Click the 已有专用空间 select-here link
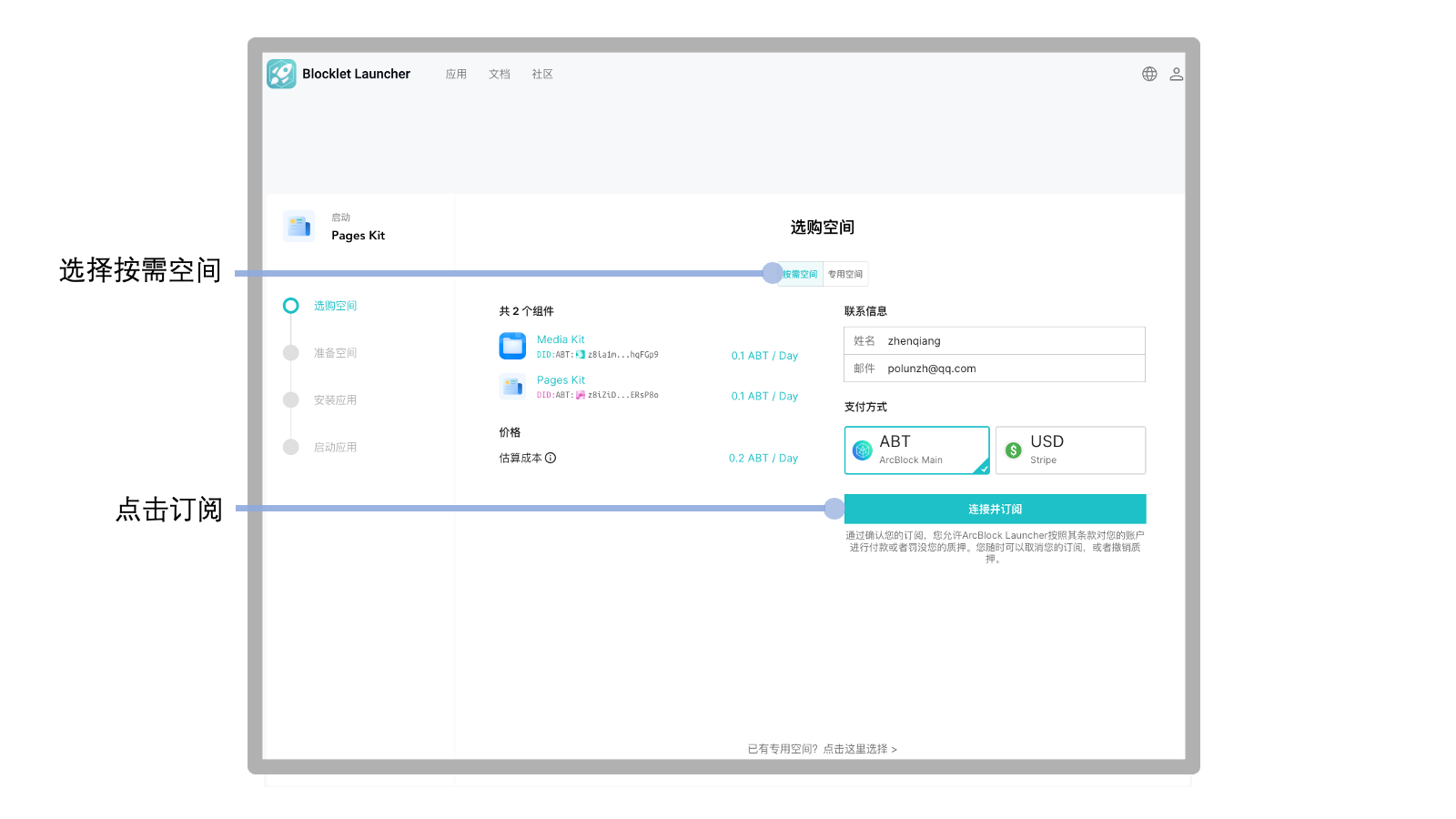 pos(822,749)
